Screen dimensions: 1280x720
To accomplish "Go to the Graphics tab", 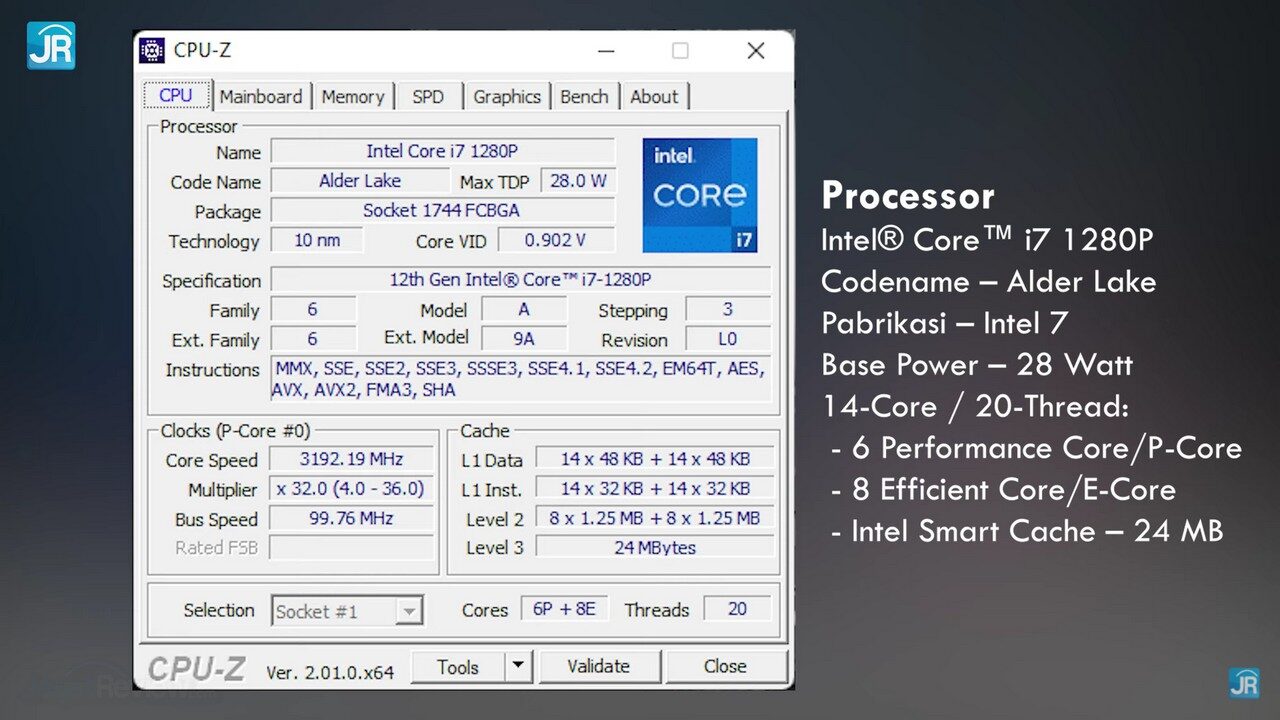I will point(507,97).
